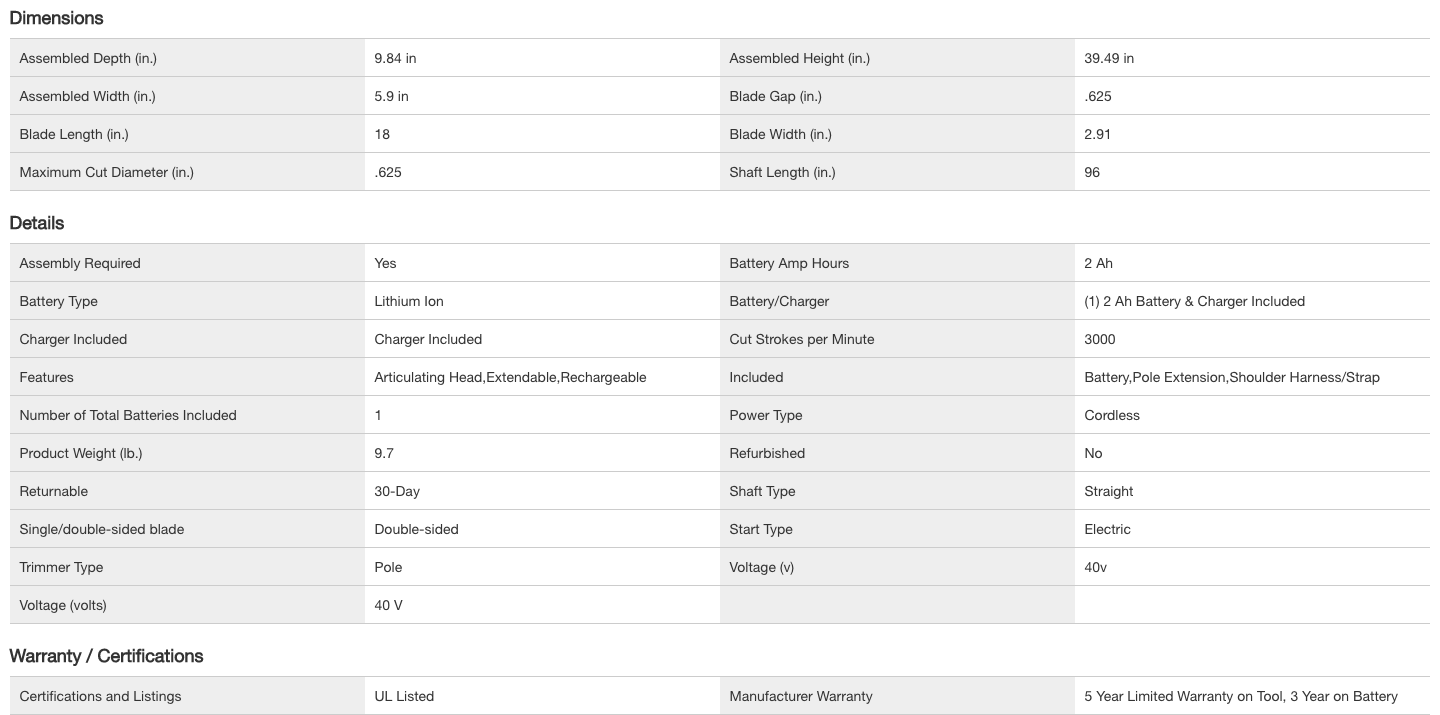This screenshot has height=715, width=1440.
Task: Click the Warranty / Certifications heading
Action: pos(106,656)
